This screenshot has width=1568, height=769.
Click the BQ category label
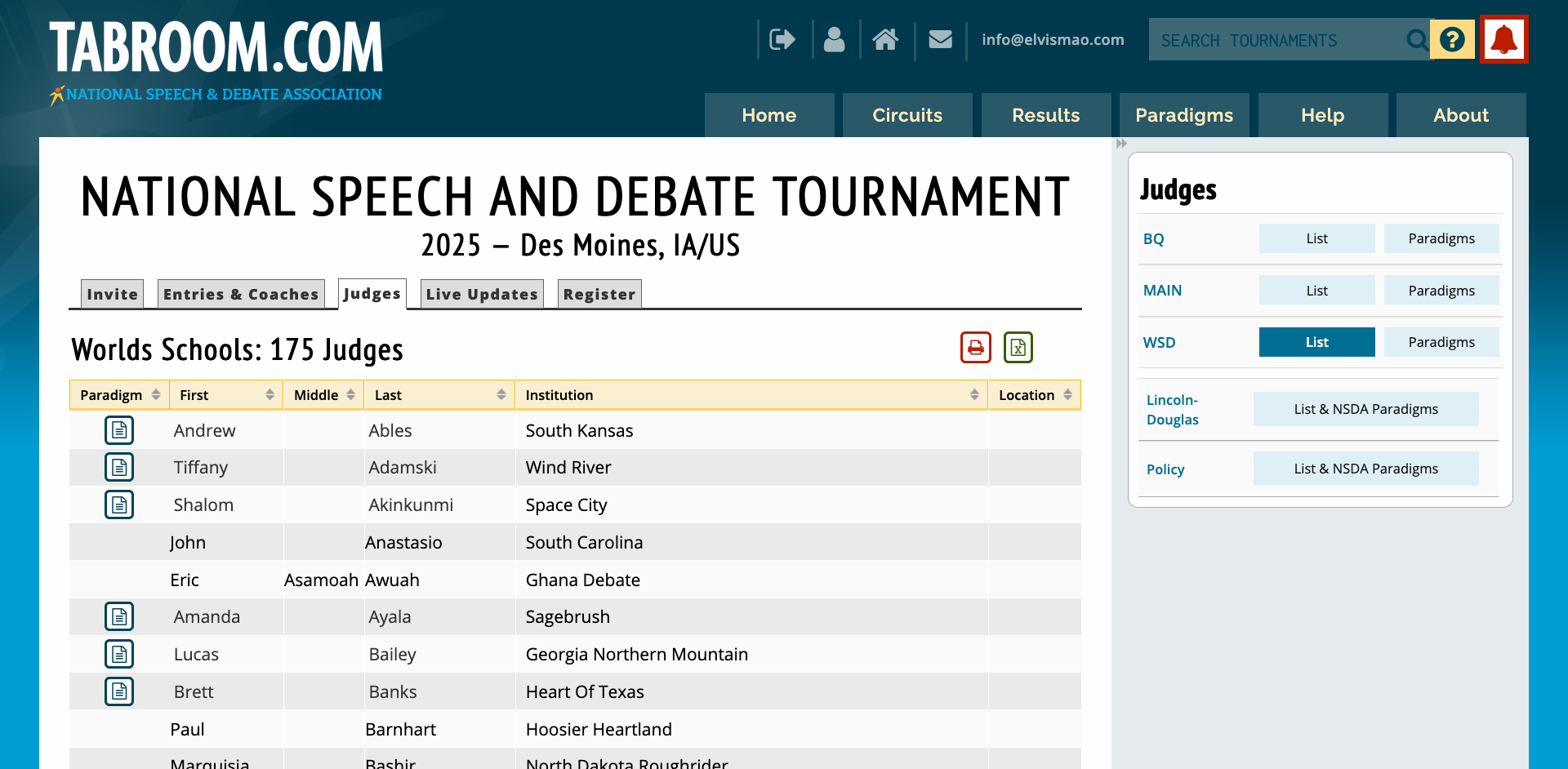click(x=1153, y=239)
